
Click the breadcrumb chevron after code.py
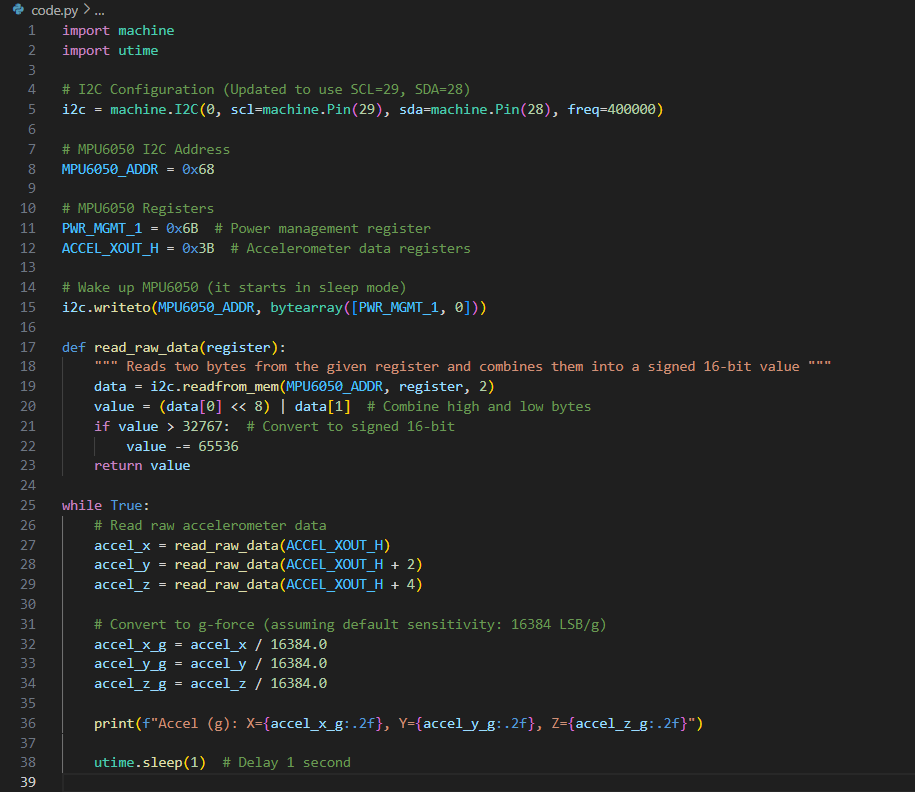coord(84,10)
